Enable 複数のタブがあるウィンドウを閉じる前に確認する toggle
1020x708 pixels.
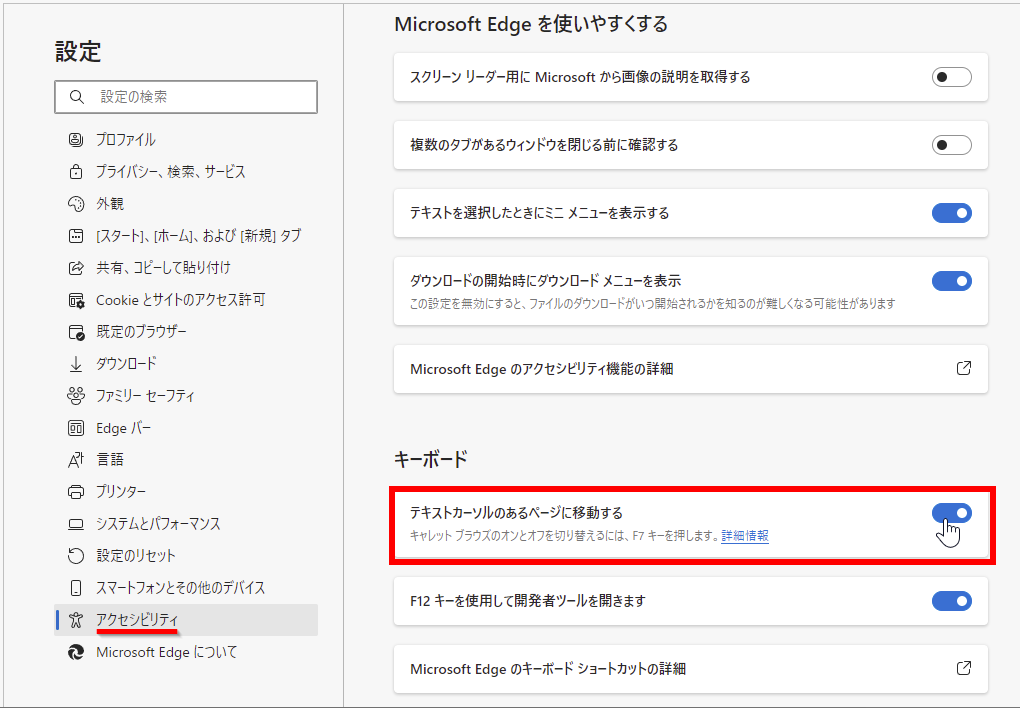pyautogui.click(x=952, y=144)
